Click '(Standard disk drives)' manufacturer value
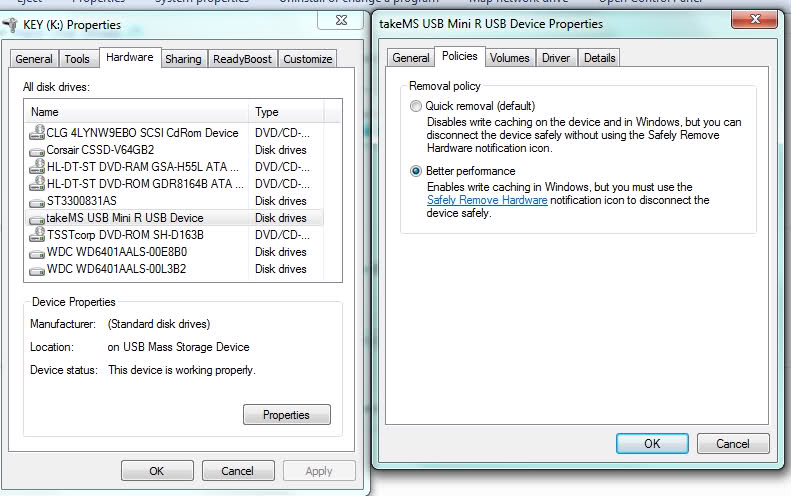The image size is (791, 496). tap(159, 324)
